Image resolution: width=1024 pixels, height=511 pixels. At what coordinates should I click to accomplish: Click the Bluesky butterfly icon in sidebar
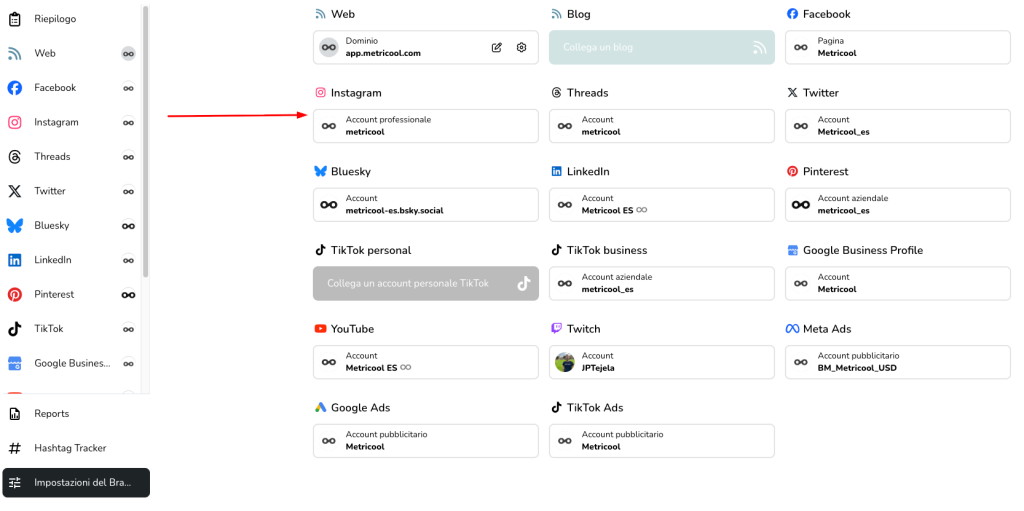[15, 225]
